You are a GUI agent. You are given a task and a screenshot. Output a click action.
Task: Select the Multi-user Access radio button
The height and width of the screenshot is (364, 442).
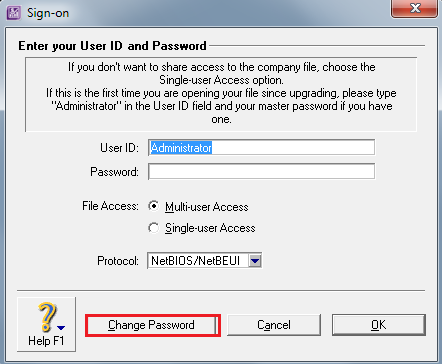coord(154,206)
